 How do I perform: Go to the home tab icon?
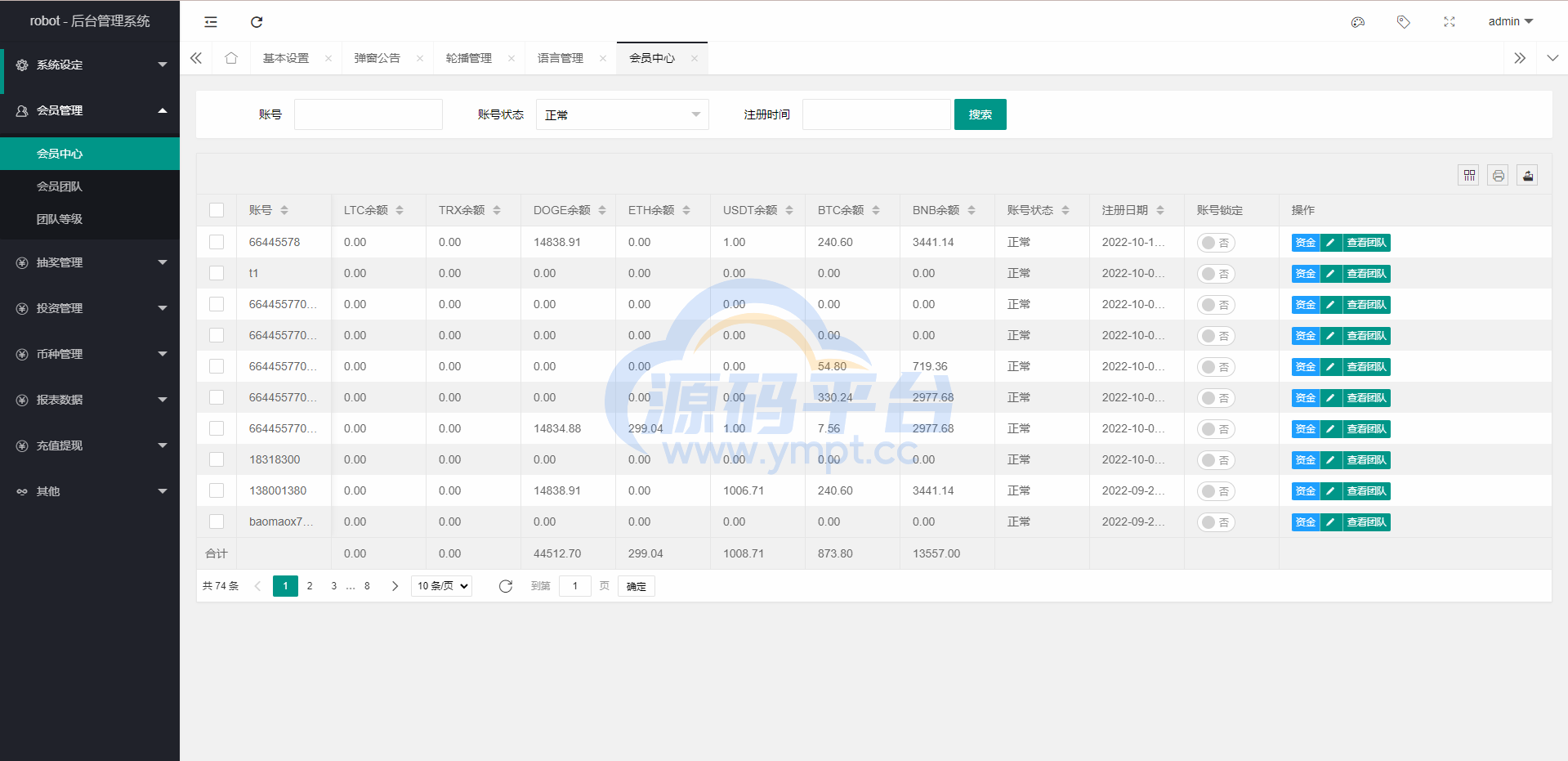(x=231, y=58)
